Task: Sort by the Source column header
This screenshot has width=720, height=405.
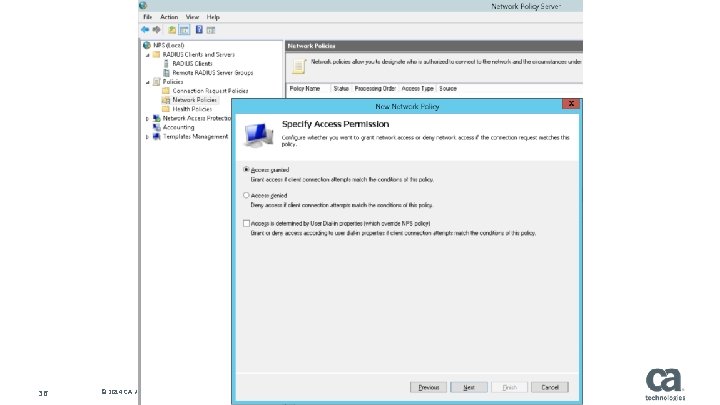Action: [x=448, y=89]
